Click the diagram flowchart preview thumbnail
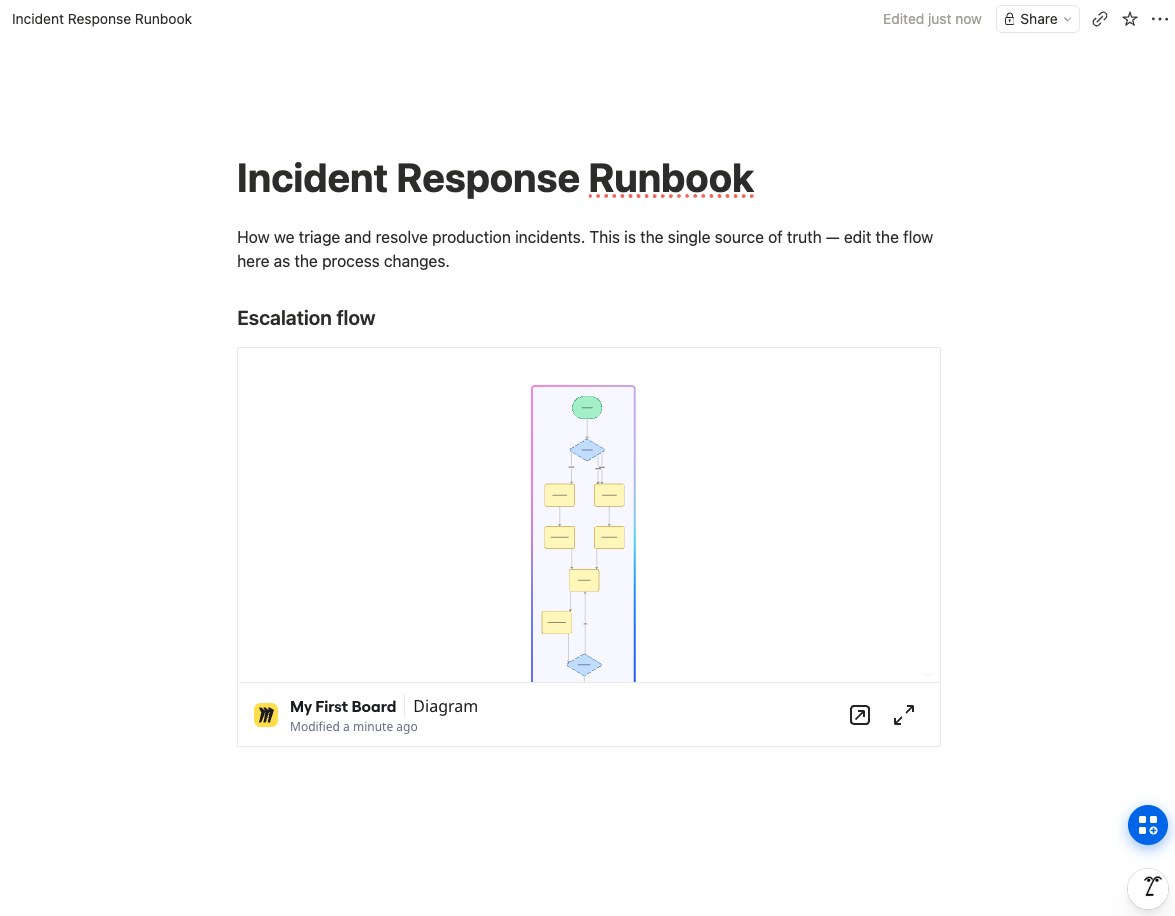1175x916 pixels. (584, 534)
